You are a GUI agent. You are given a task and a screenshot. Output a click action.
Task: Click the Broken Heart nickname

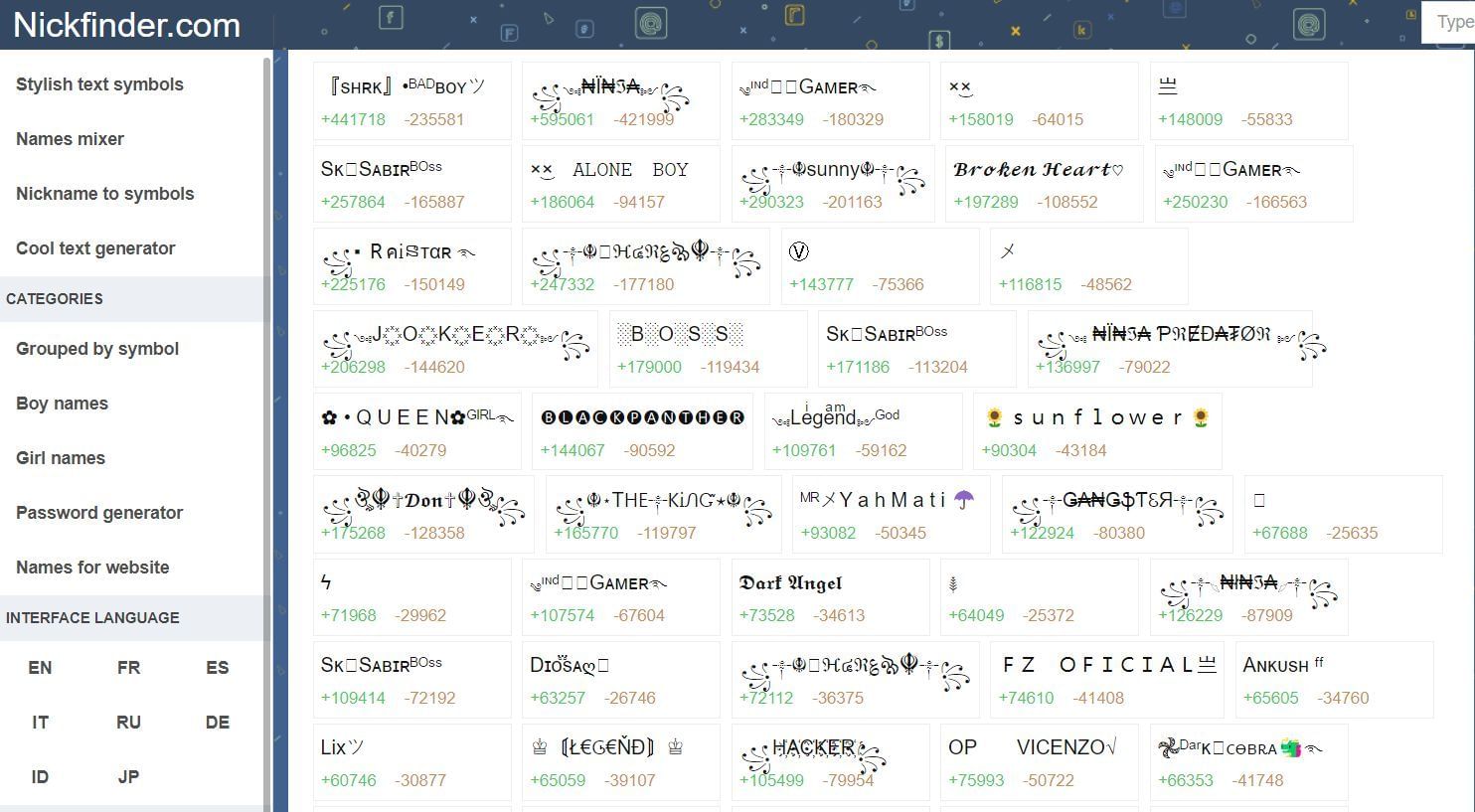tap(1038, 170)
